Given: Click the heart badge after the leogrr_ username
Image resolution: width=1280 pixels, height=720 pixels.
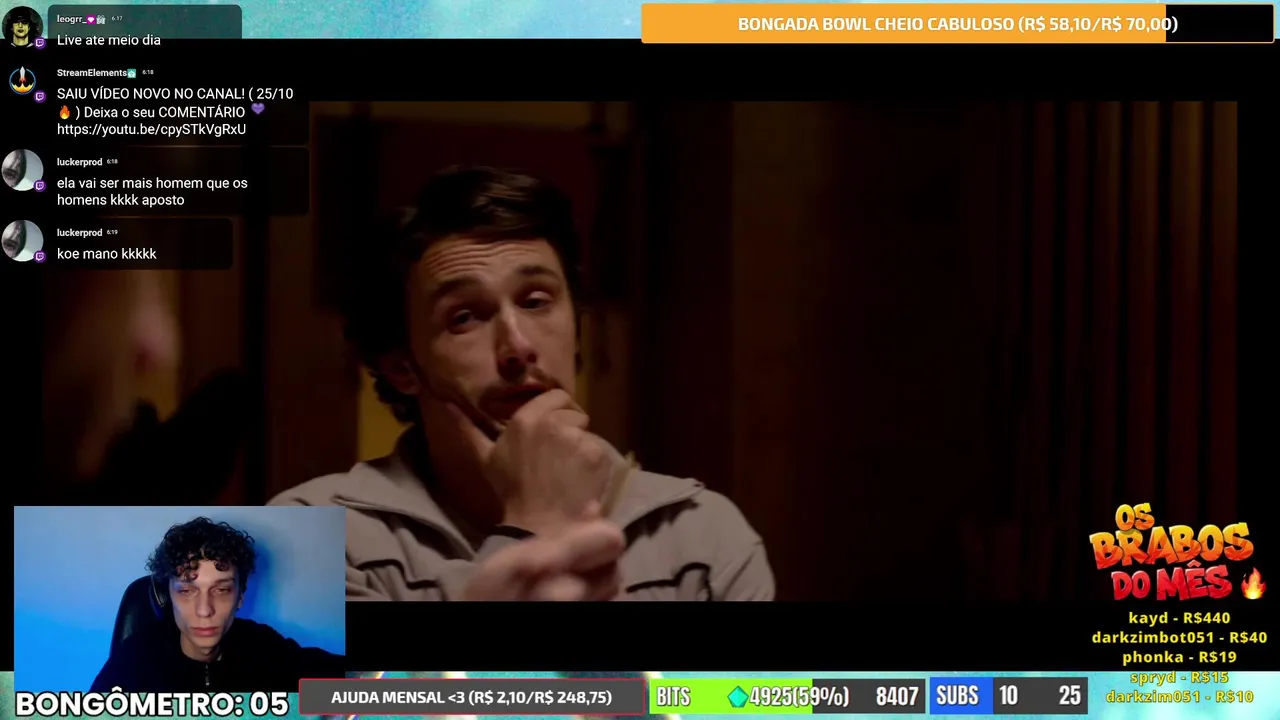Looking at the screenshot, I should (x=90, y=19).
